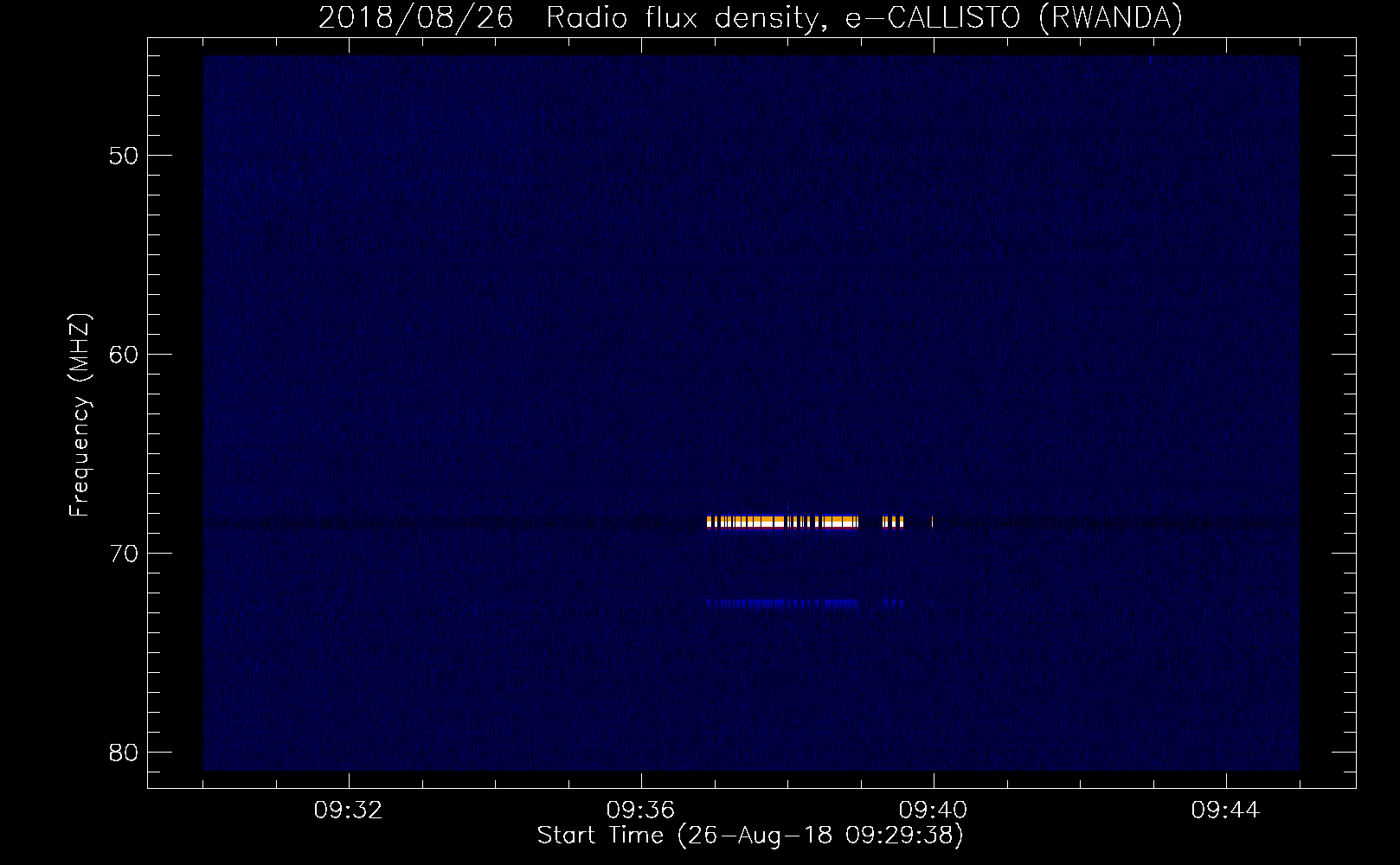The height and width of the screenshot is (865, 1400).
Task: Click the Start Time axis label
Action: pos(750,836)
